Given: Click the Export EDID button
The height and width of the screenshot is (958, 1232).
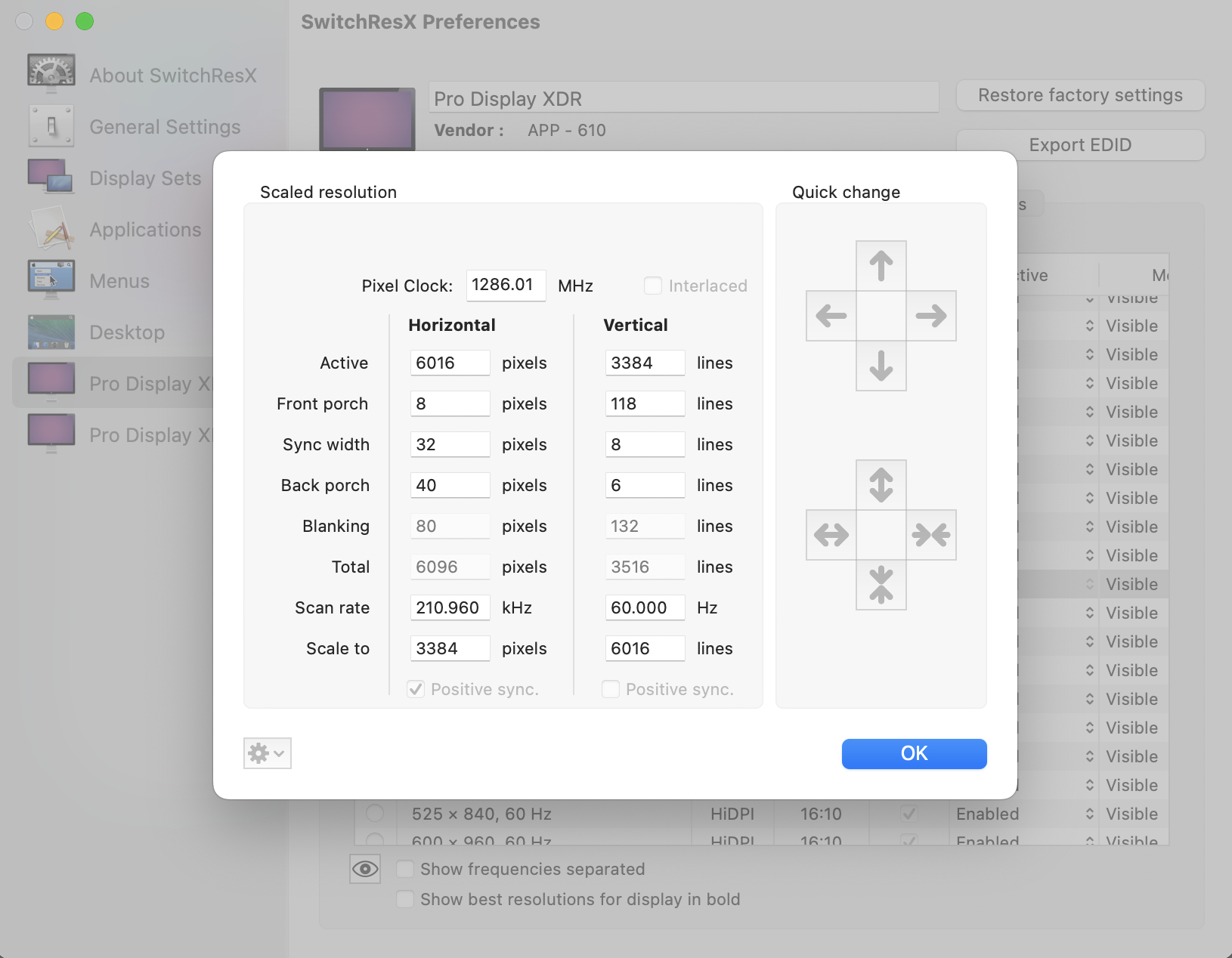Looking at the screenshot, I should click(x=1081, y=145).
